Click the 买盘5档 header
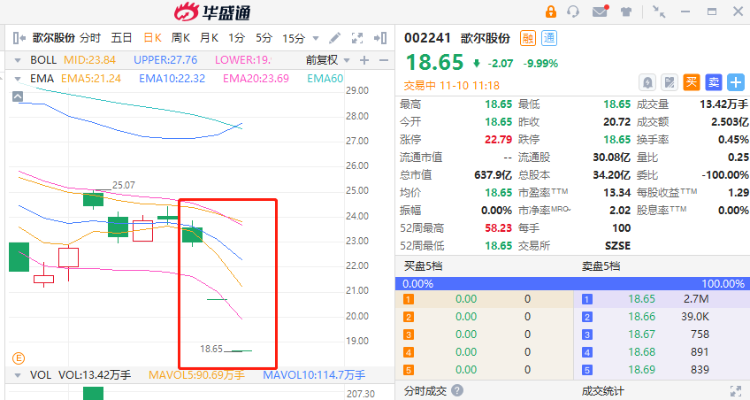 click(423, 266)
